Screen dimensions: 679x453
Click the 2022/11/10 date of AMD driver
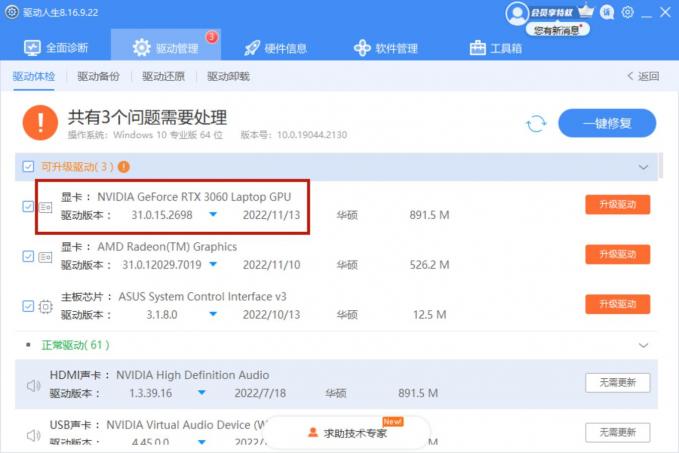[x=272, y=265]
